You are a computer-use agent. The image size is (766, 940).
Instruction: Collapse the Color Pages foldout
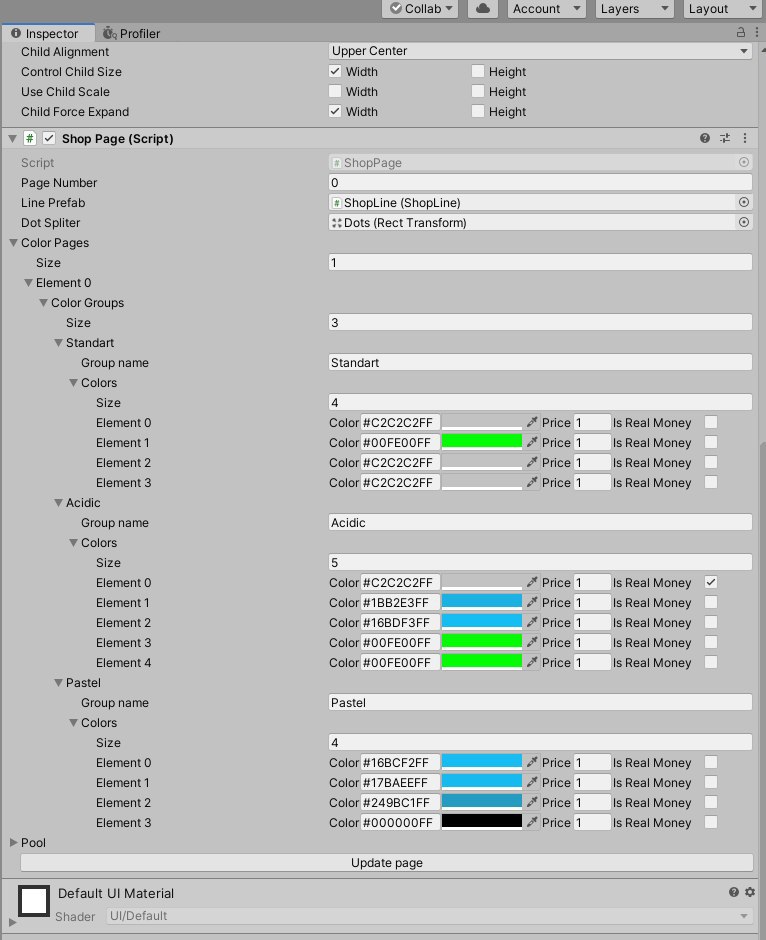(x=13, y=242)
